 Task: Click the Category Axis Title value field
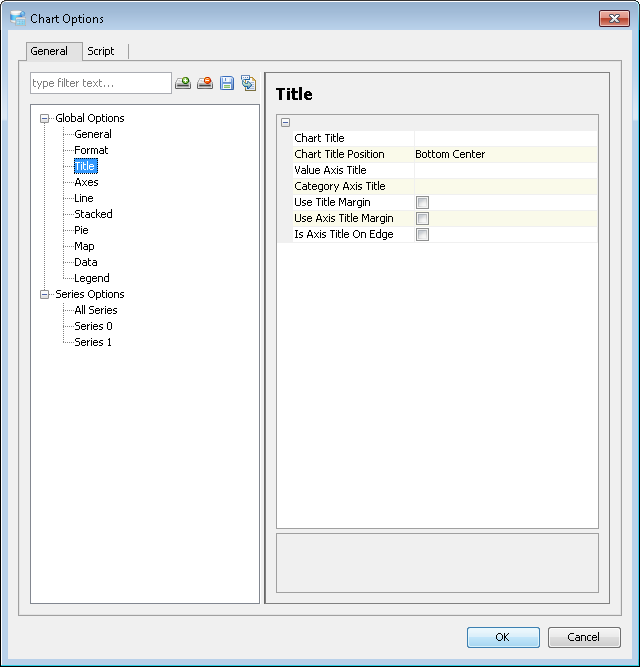(506, 186)
